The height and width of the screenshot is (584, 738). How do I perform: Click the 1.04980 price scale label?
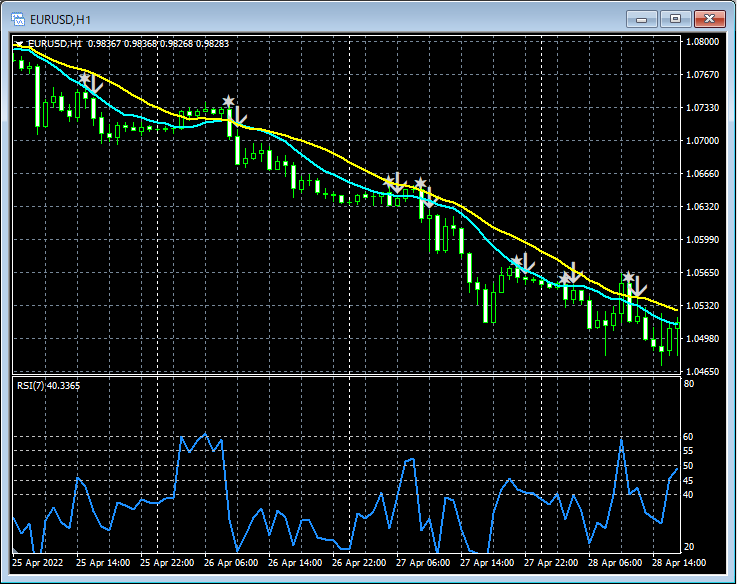coord(703,338)
